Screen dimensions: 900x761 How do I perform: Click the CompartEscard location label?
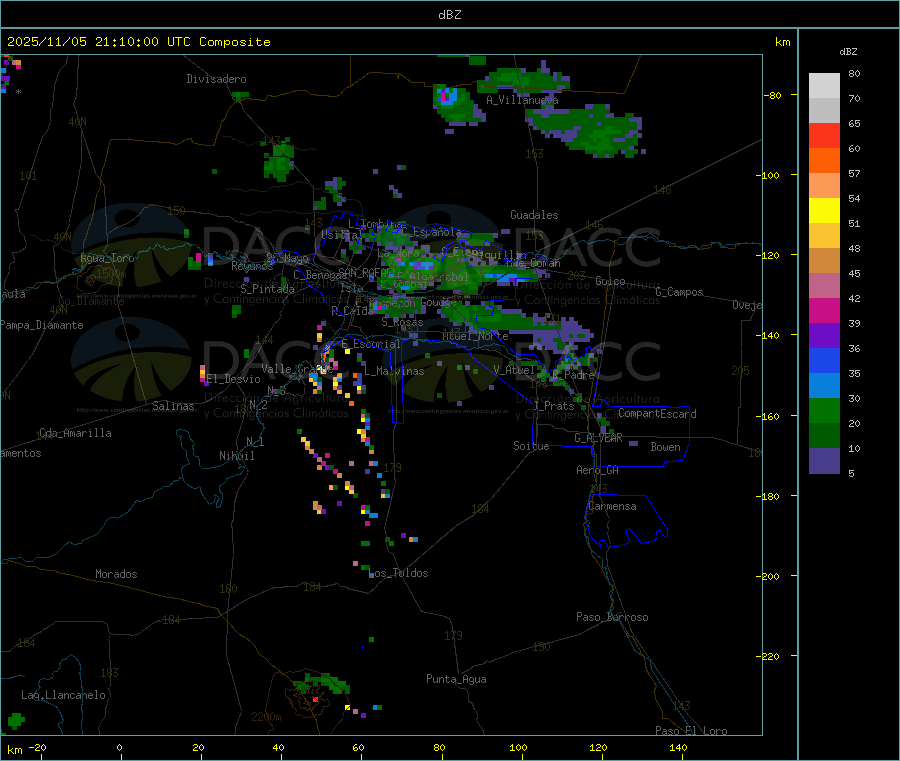click(657, 413)
